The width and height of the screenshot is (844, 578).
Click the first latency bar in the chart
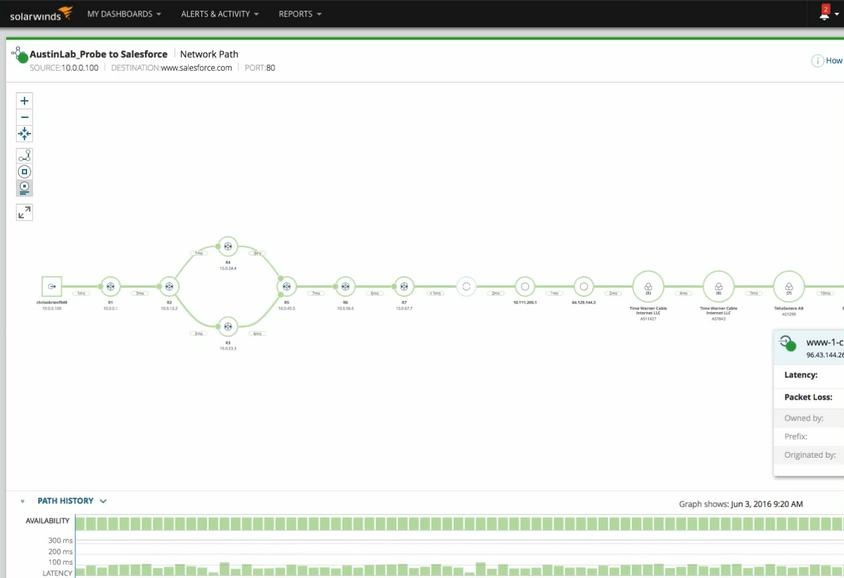[x=80, y=572]
